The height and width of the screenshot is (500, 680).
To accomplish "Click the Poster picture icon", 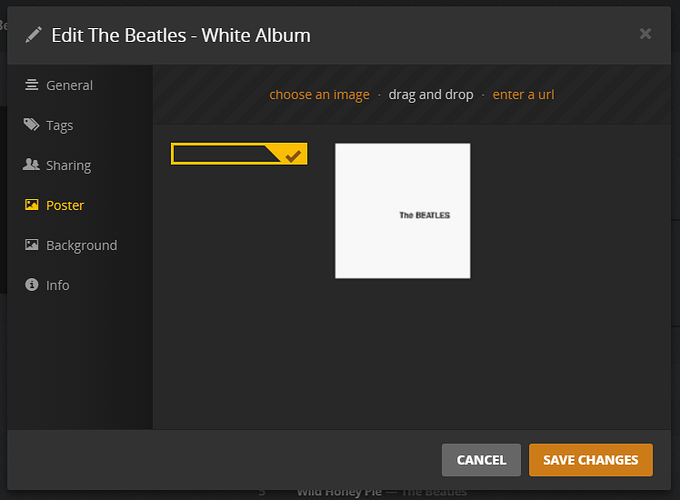I will (x=32, y=205).
